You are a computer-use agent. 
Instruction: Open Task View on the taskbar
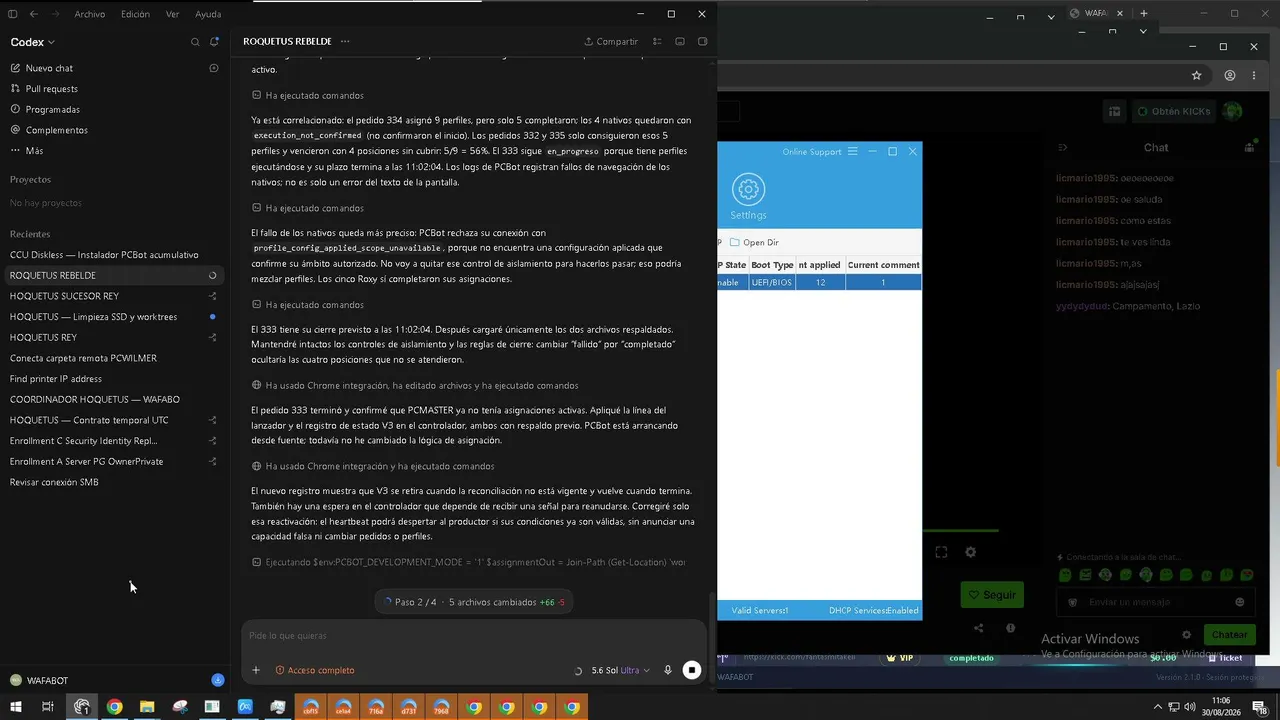(47, 707)
